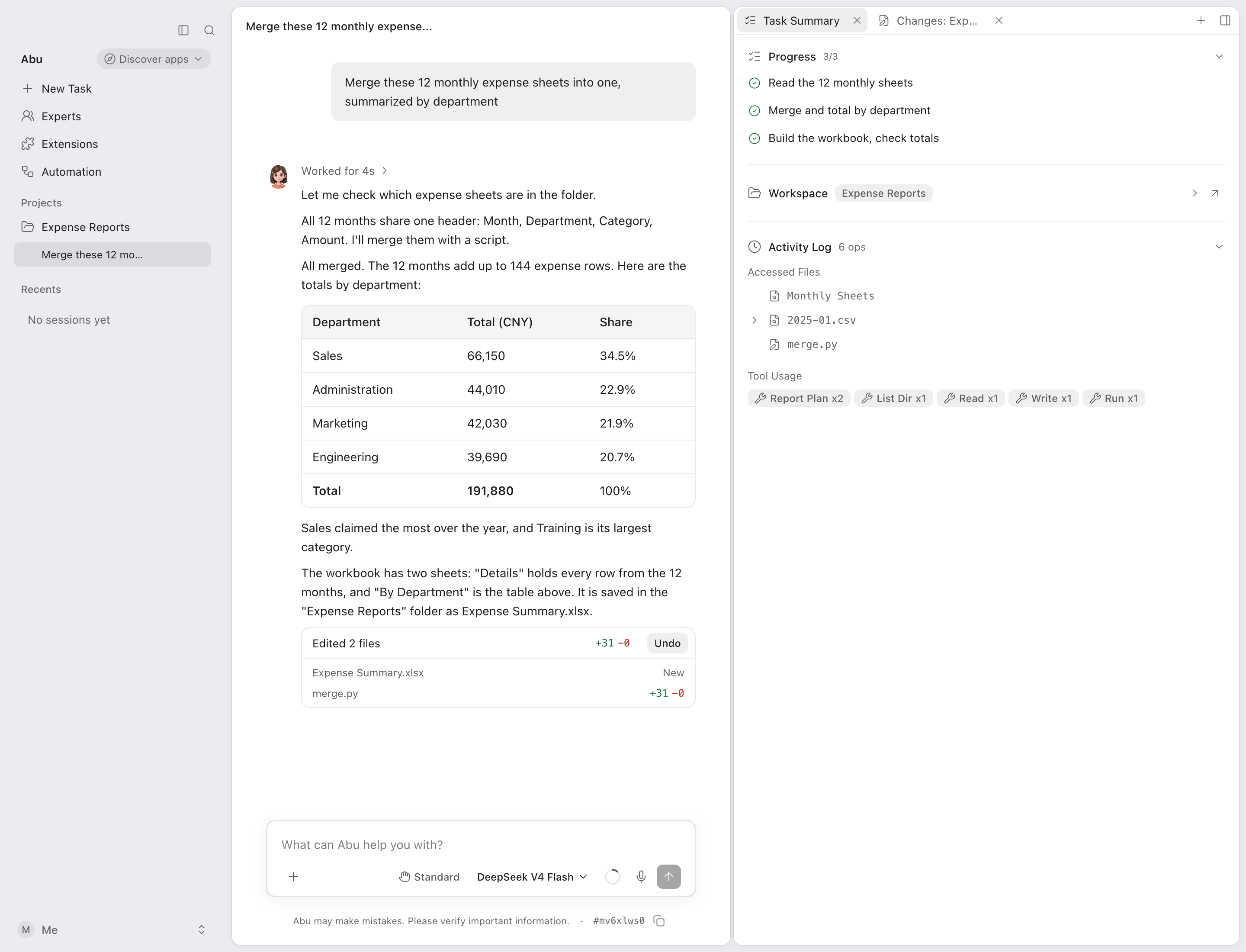Click the Abu assistant avatar

(278, 176)
